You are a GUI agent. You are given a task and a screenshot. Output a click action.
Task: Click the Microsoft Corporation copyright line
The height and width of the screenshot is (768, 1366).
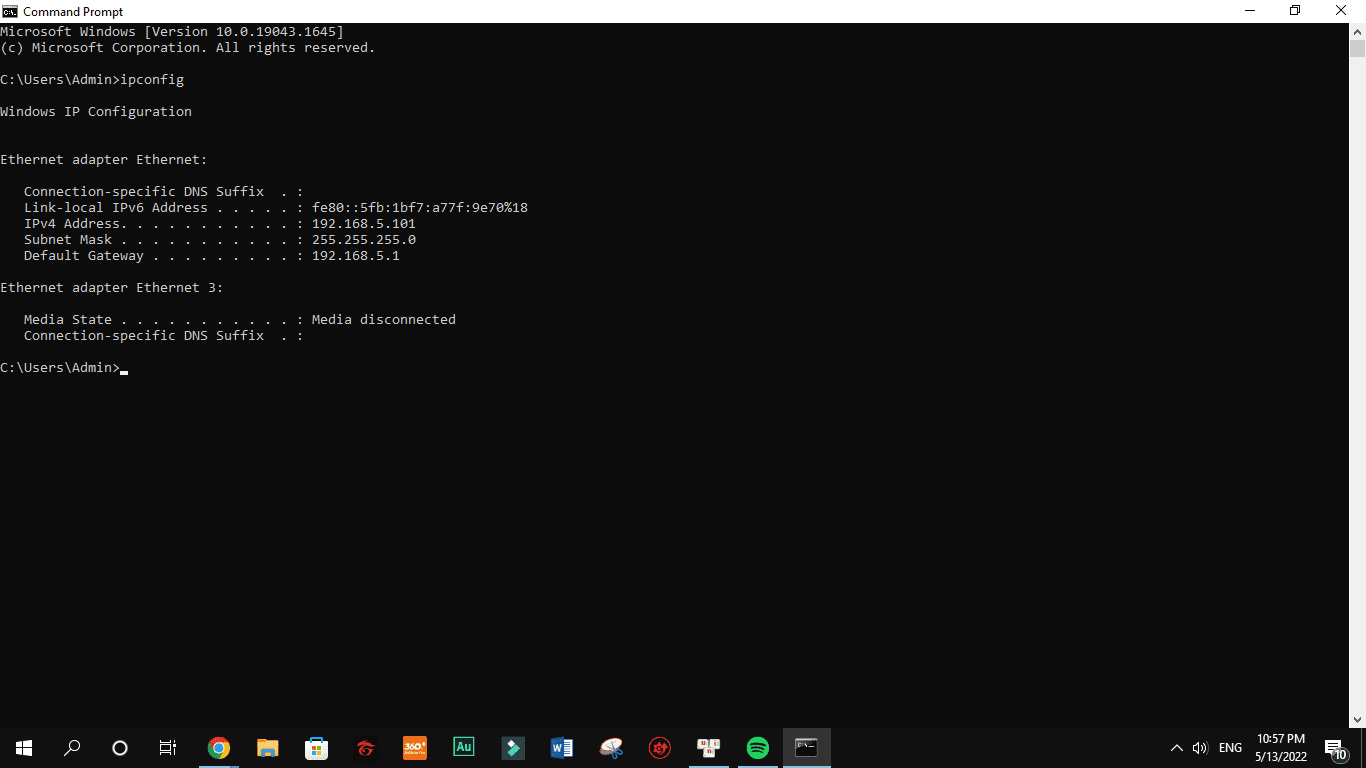188,48
